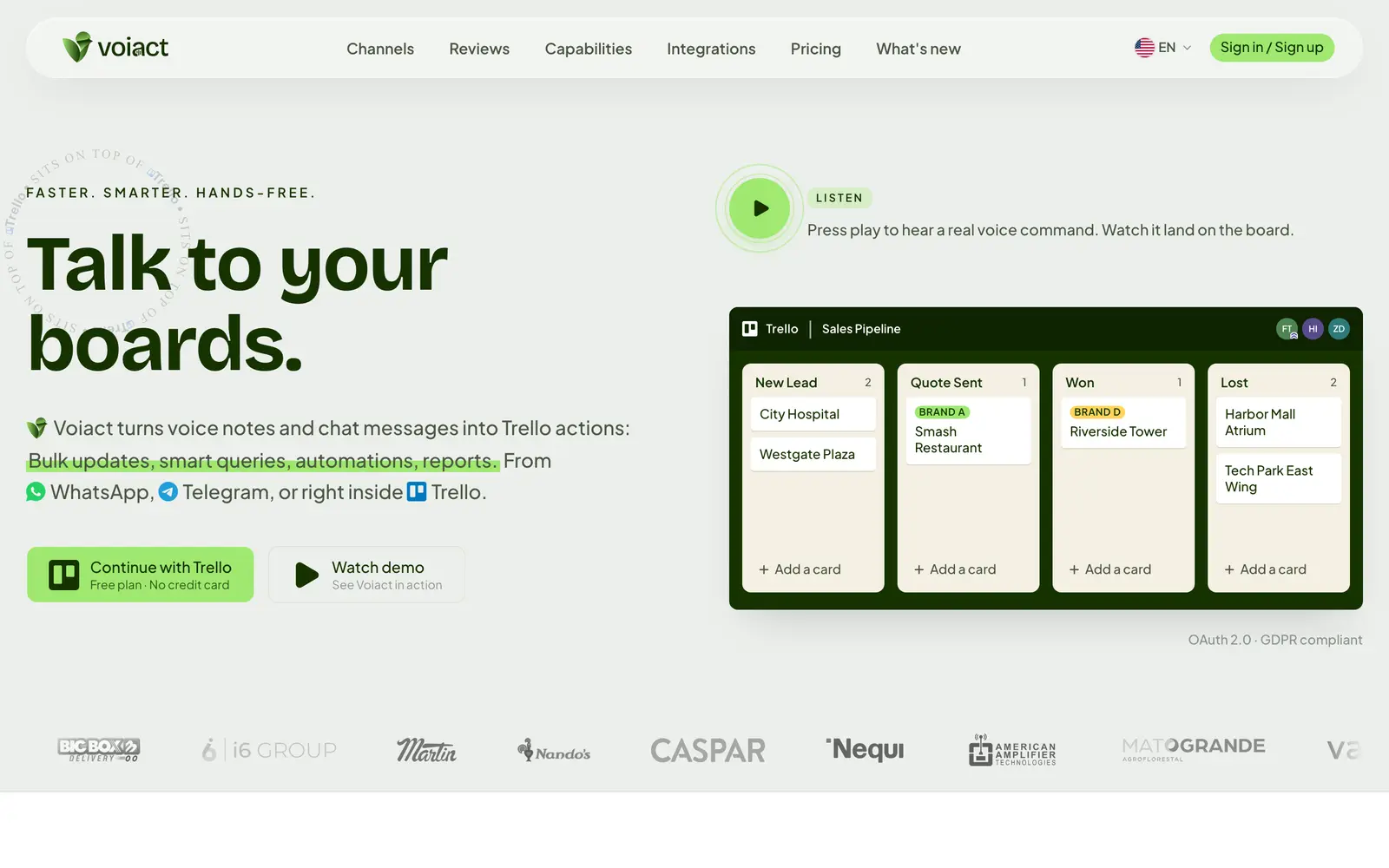Click the voiact logo in the header
This screenshot has height=868, width=1389.
115,47
